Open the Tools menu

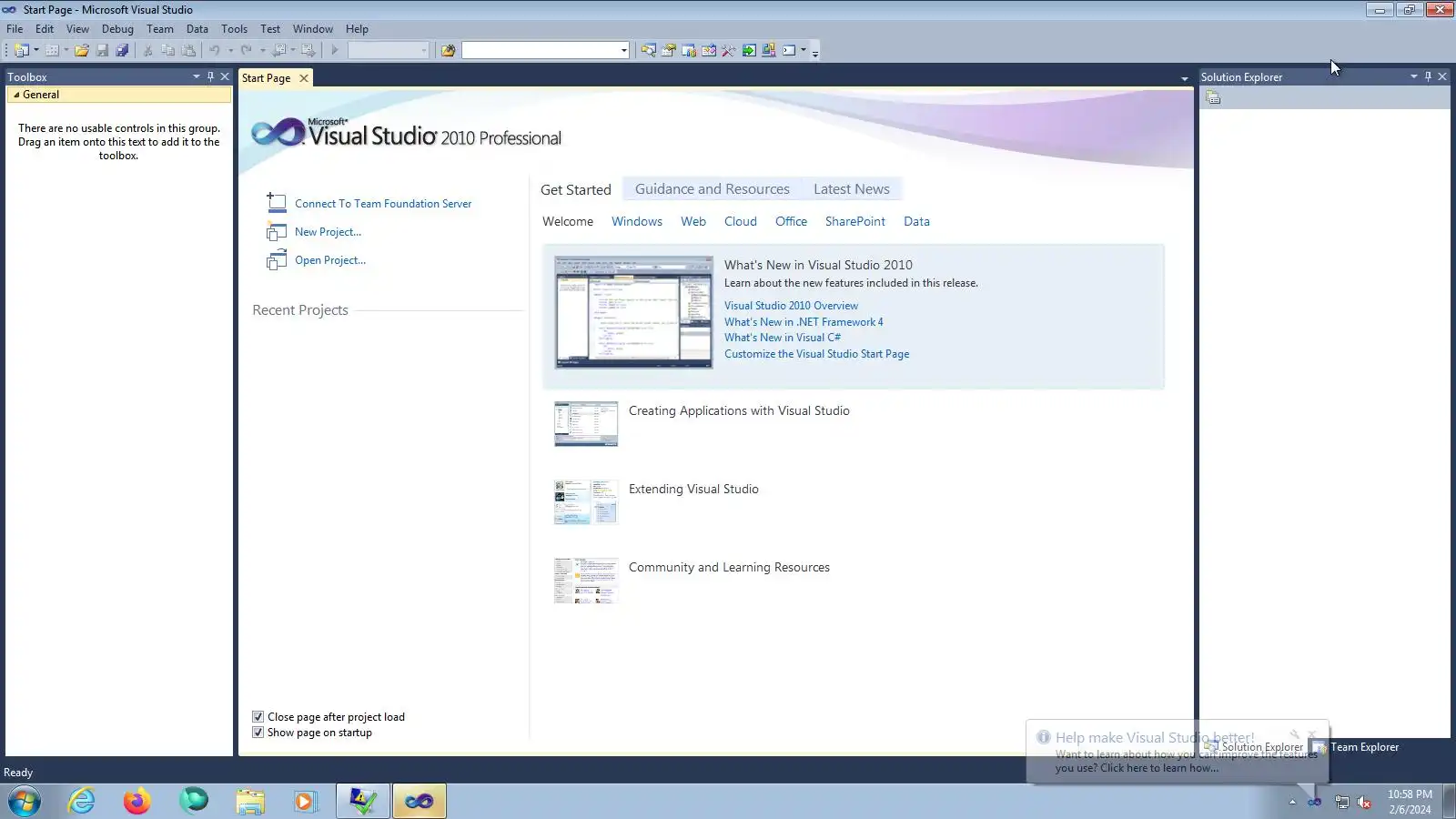click(234, 29)
